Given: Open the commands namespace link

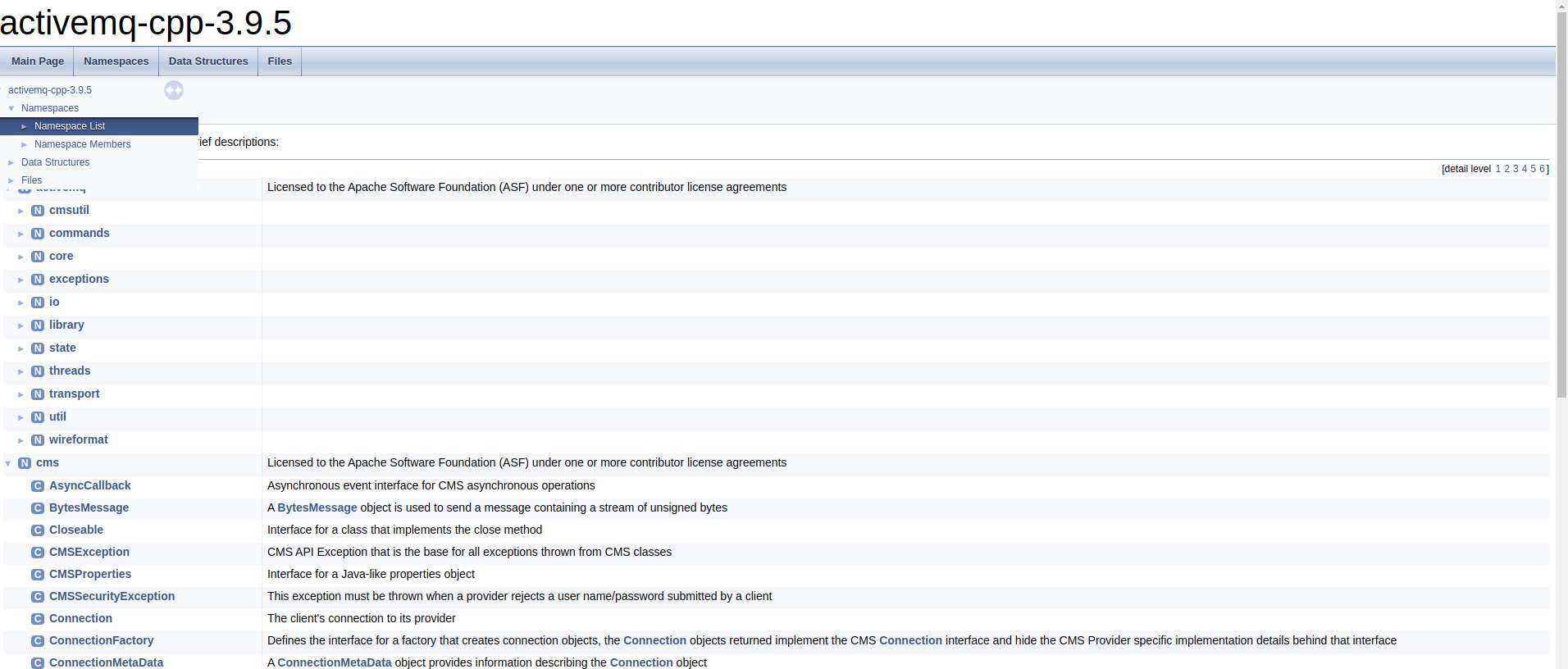Looking at the screenshot, I should click(80, 233).
